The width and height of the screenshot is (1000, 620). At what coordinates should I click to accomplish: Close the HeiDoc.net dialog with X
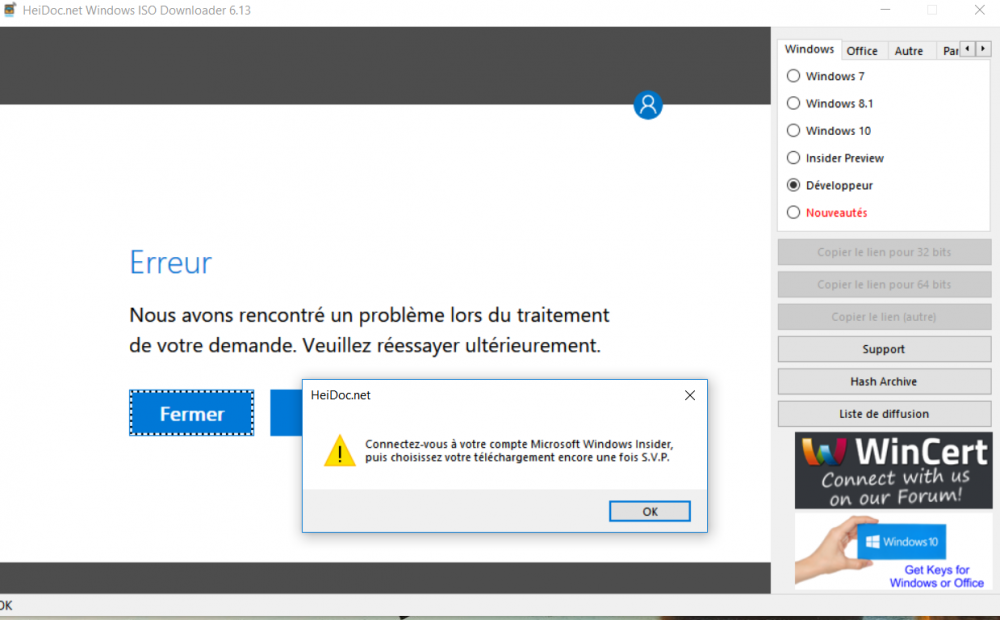[689, 395]
